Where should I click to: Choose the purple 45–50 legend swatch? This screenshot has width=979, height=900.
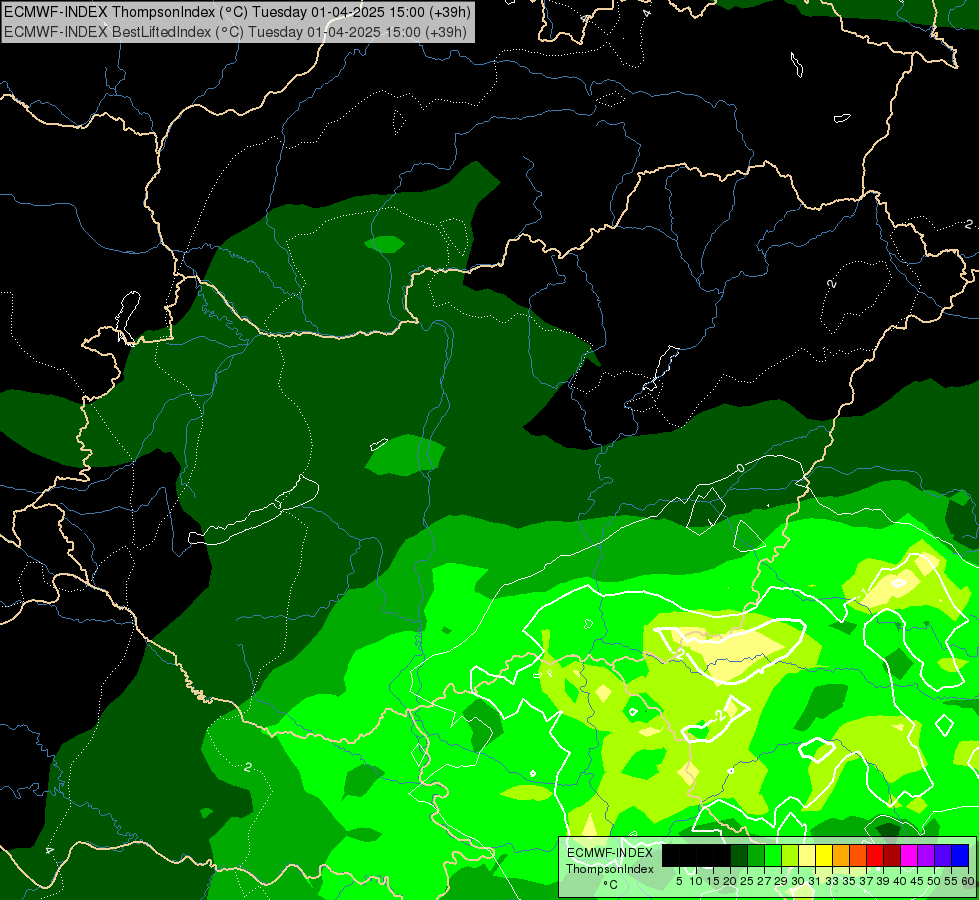(926, 855)
